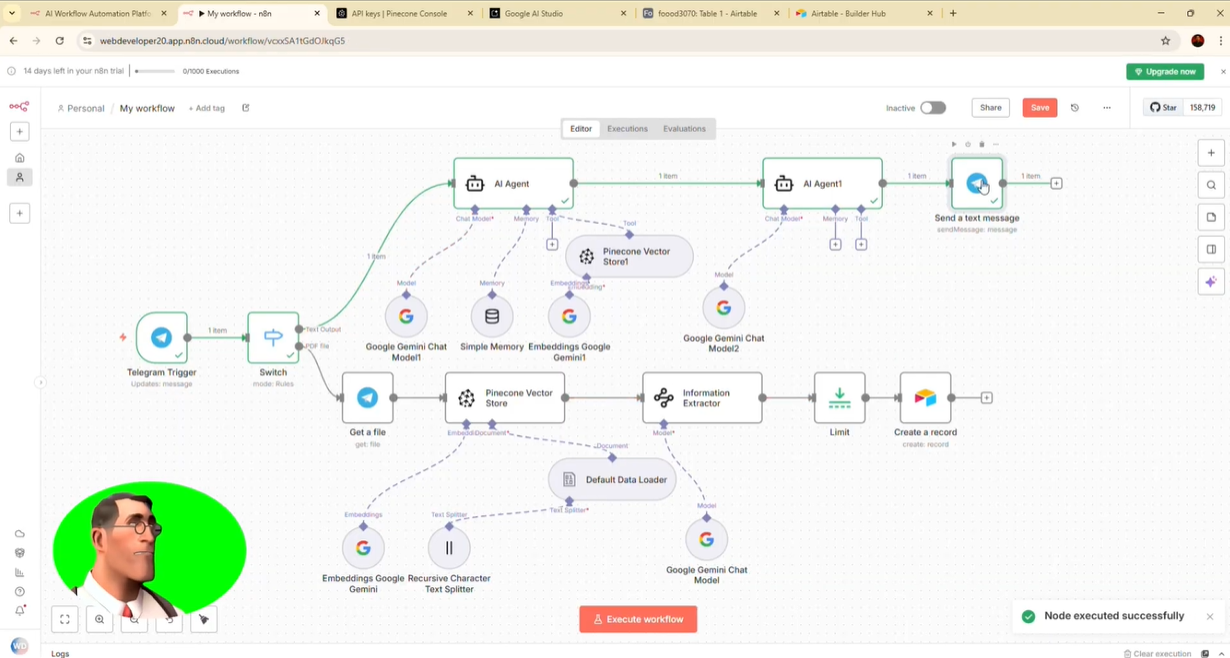Image resolution: width=1230 pixels, height=658 pixels.
Task: Expand the Logs panel at bottom
Action: point(61,653)
